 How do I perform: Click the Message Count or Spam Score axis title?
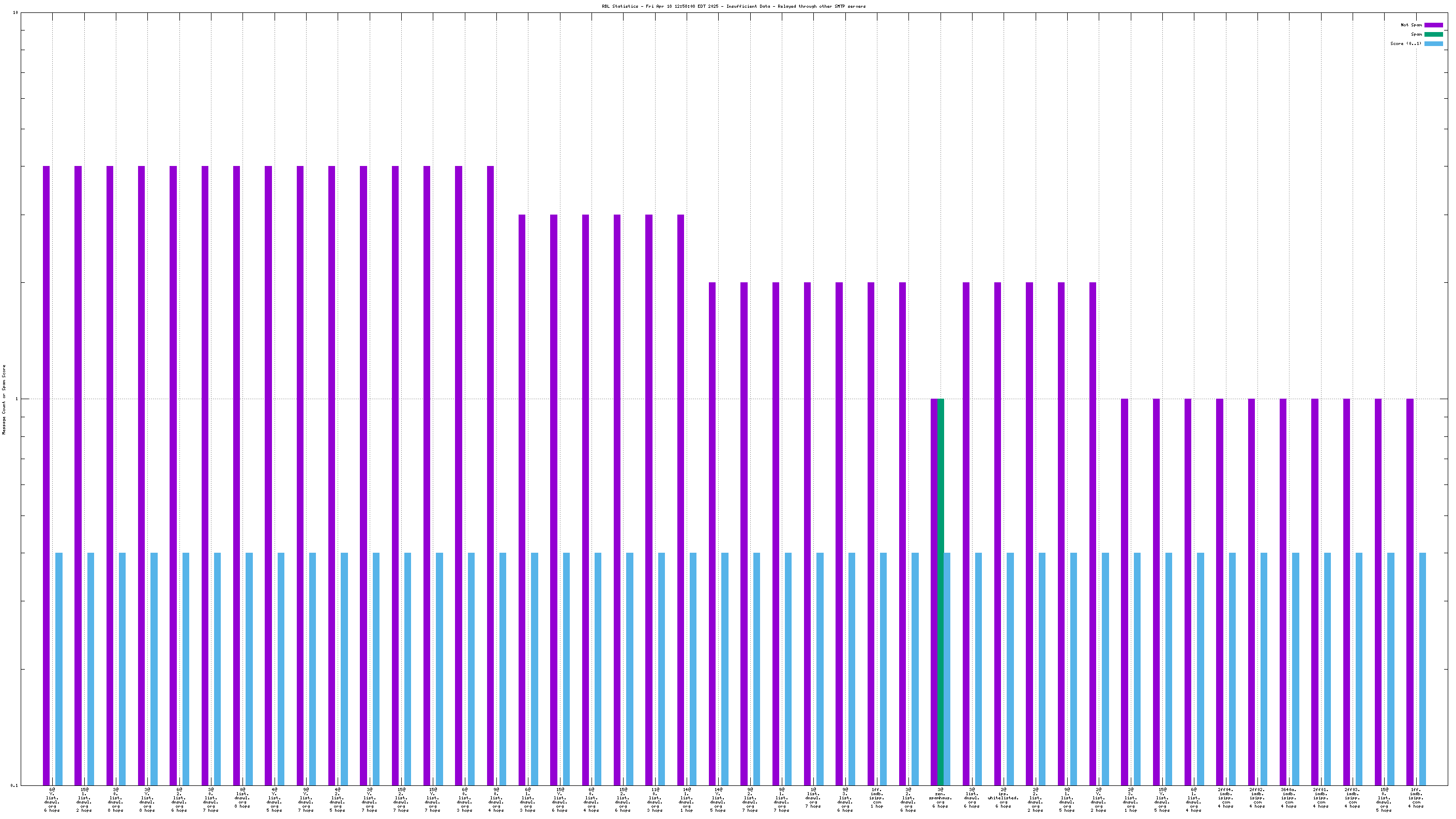coord(4,399)
